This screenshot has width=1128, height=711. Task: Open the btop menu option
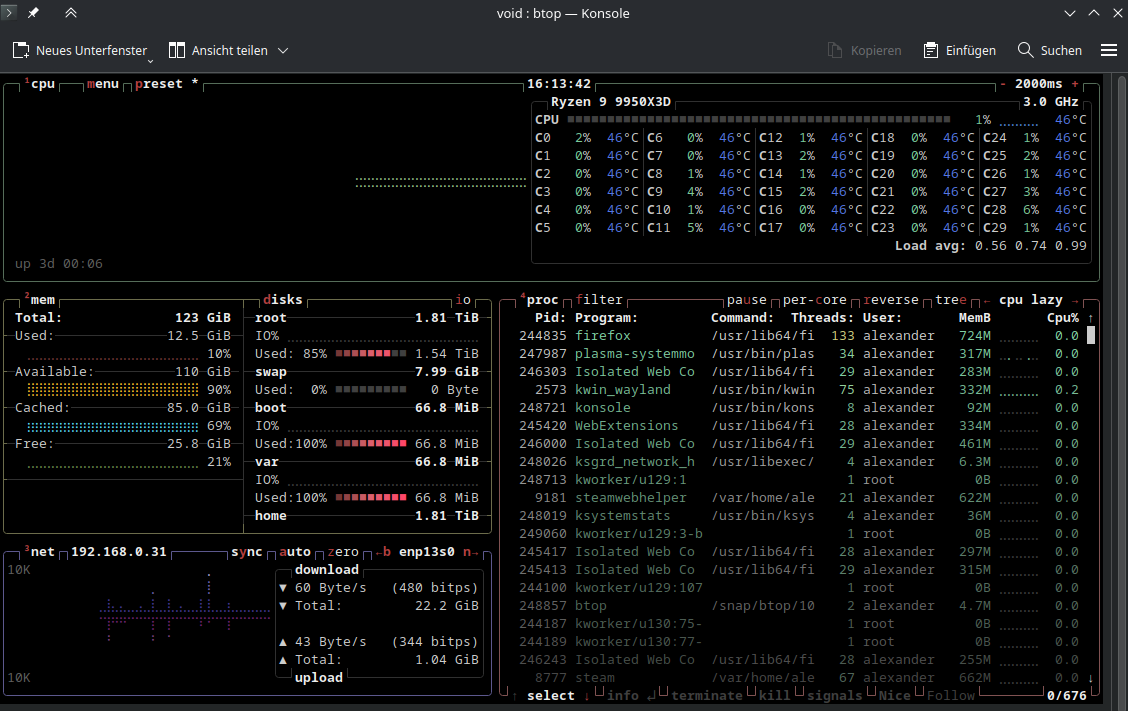point(103,84)
